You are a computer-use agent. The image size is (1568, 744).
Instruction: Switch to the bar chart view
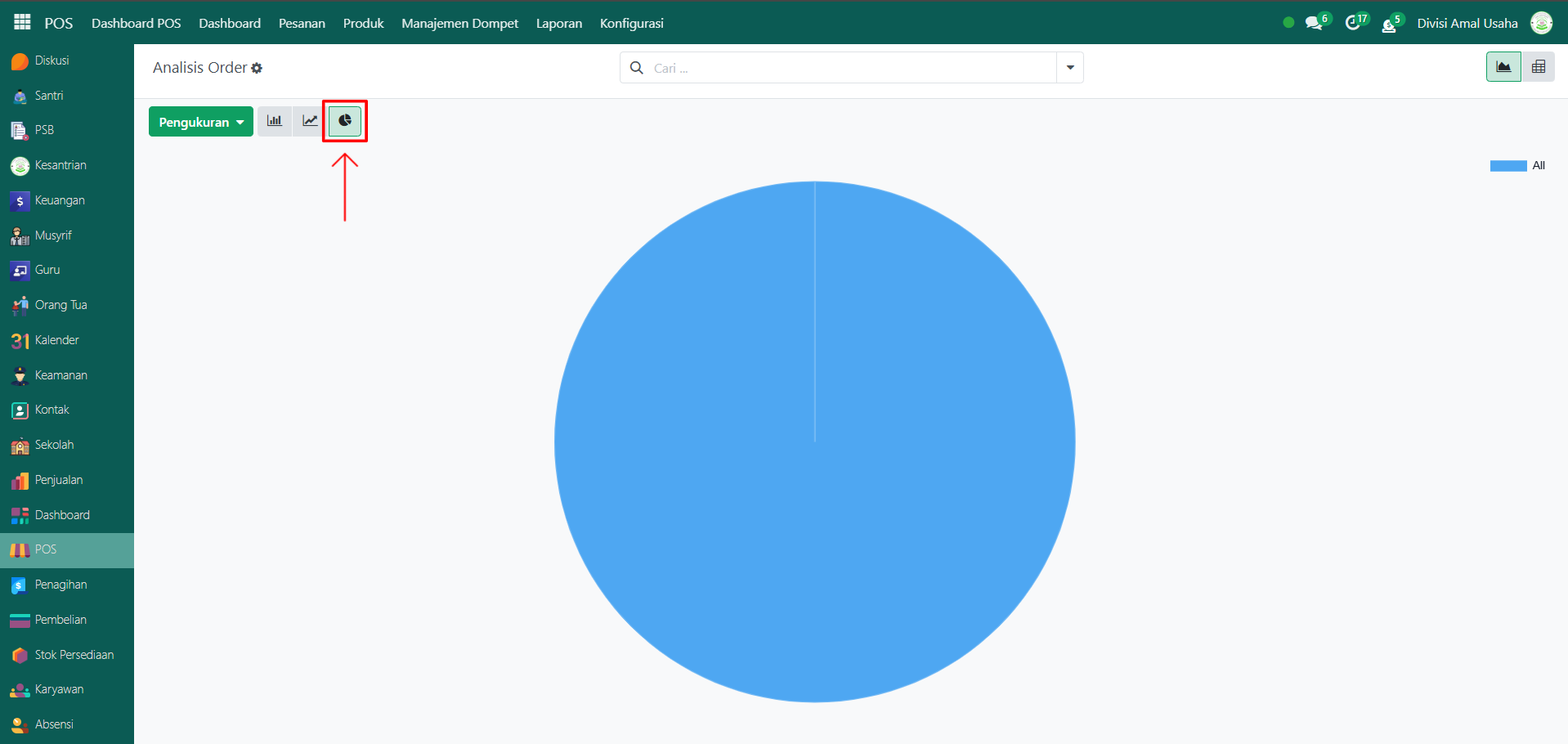(x=275, y=121)
